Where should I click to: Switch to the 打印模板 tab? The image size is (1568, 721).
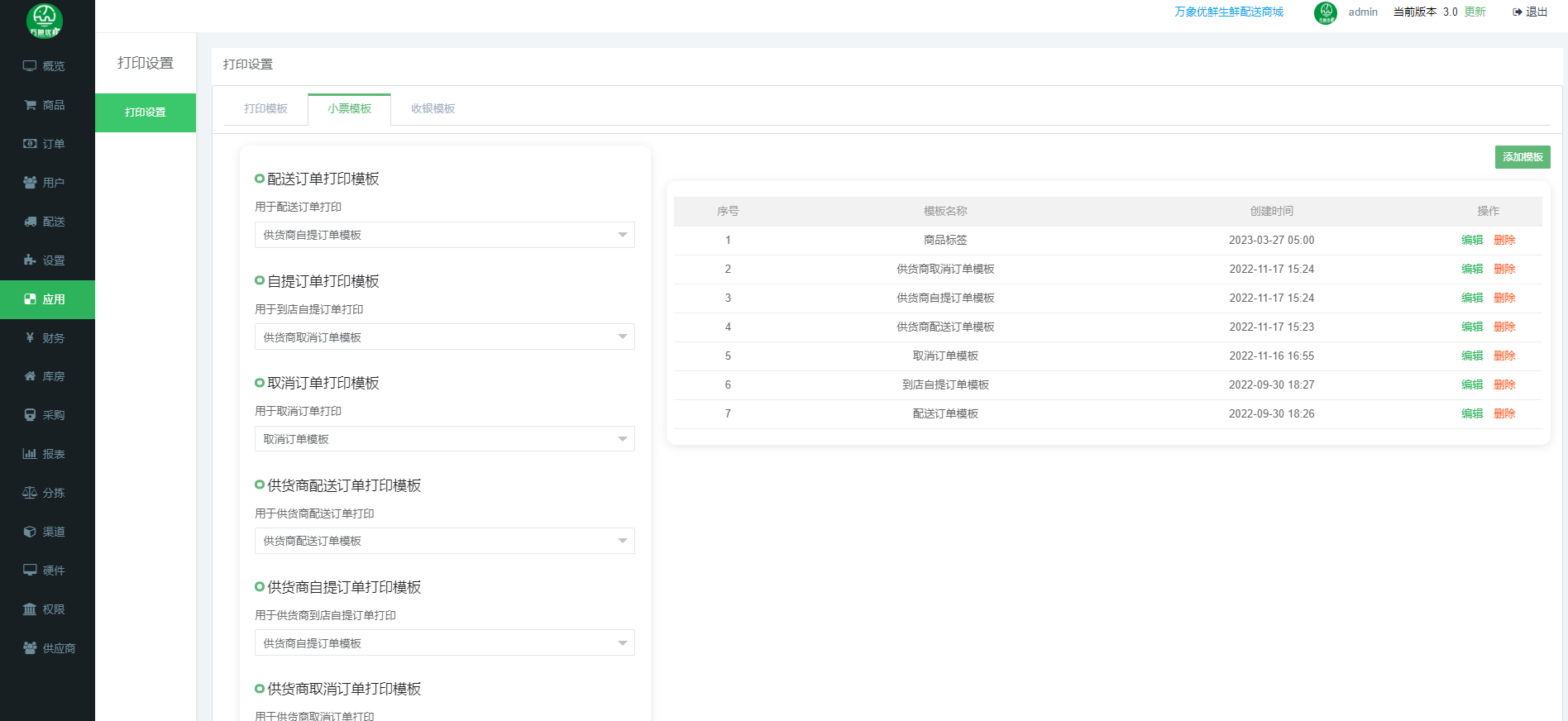(x=265, y=109)
